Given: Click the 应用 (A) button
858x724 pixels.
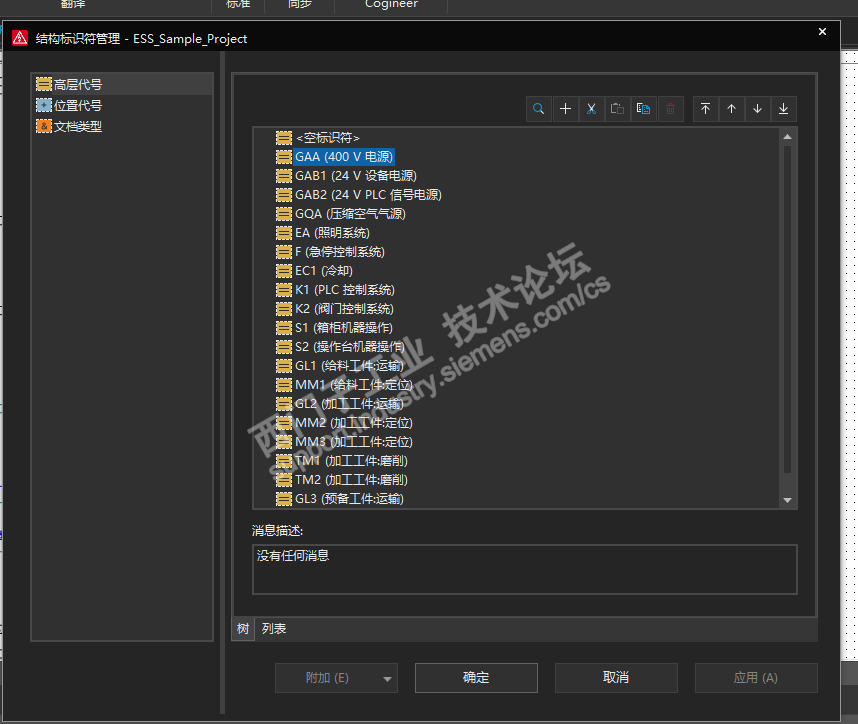Looking at the screenshot, I should (756, 678).
